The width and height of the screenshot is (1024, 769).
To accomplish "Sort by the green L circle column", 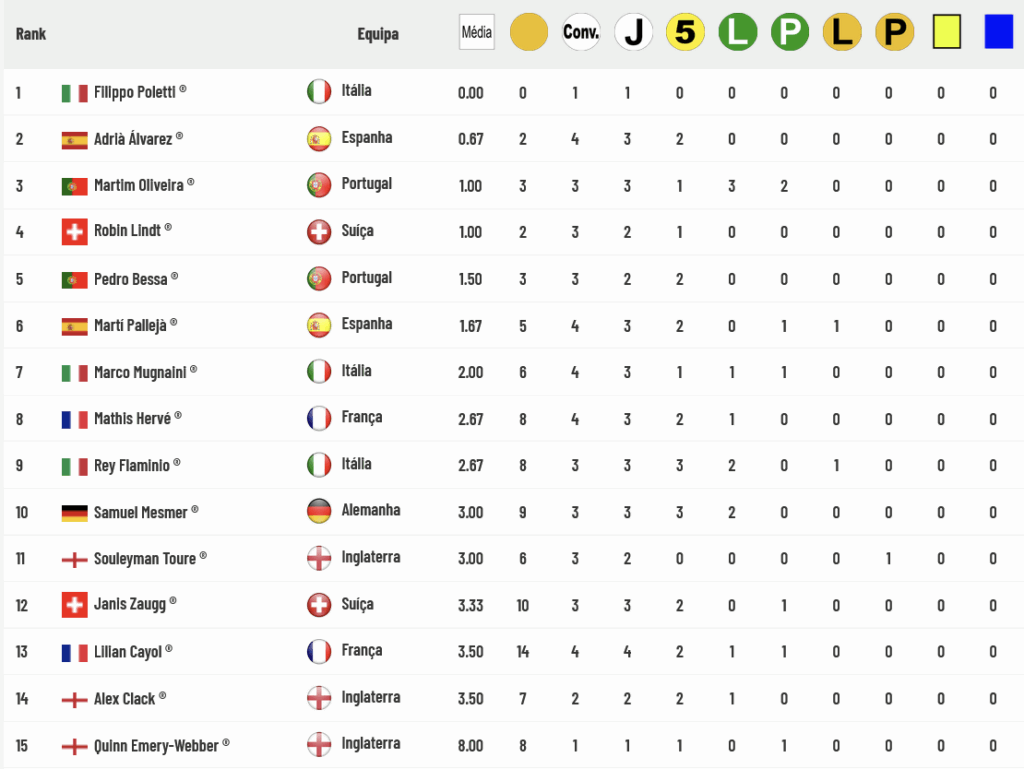I will (x=737, y=32).
